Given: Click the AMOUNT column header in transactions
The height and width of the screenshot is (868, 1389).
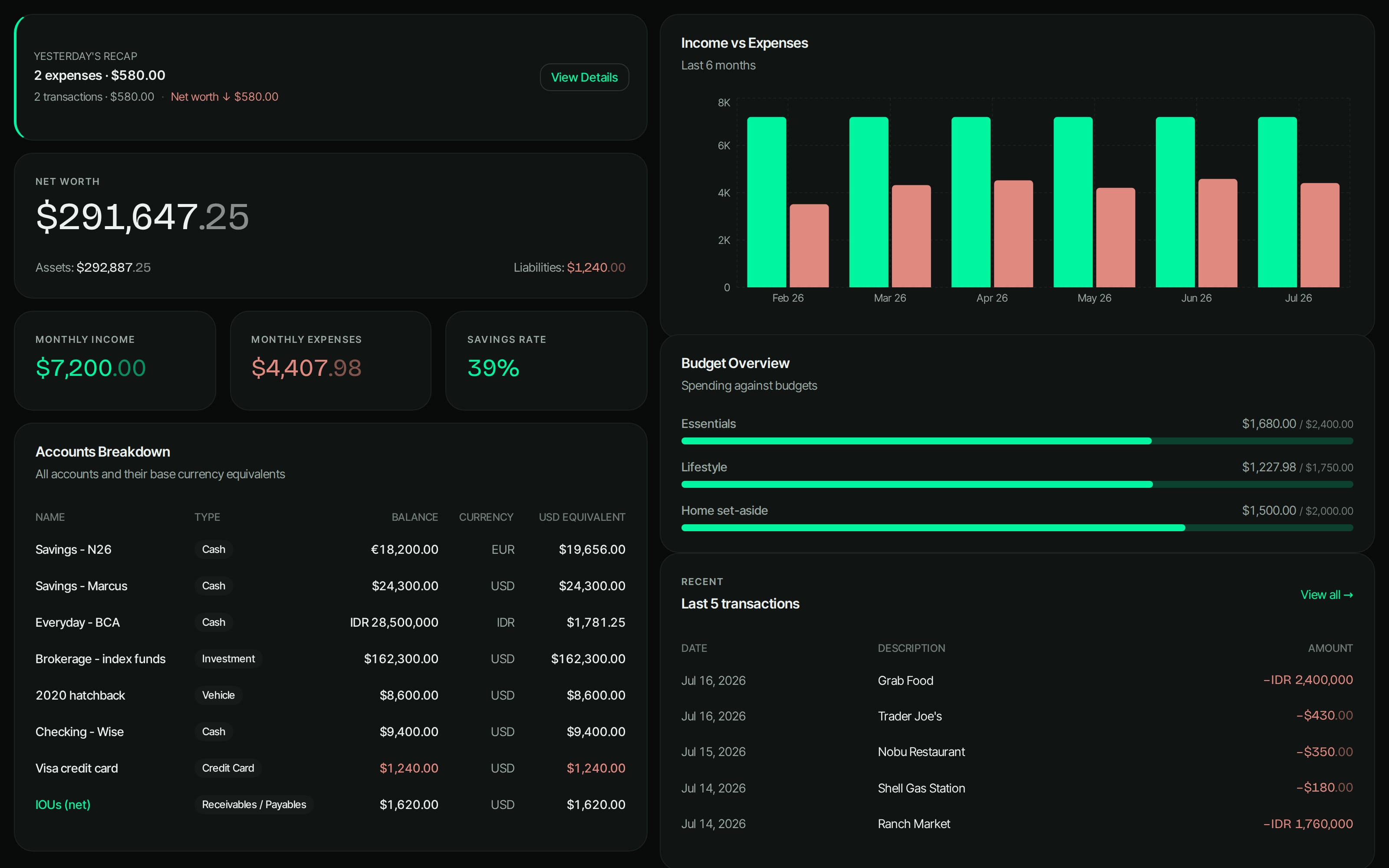Looking at the screenshot, I should tap(1330, 648).
